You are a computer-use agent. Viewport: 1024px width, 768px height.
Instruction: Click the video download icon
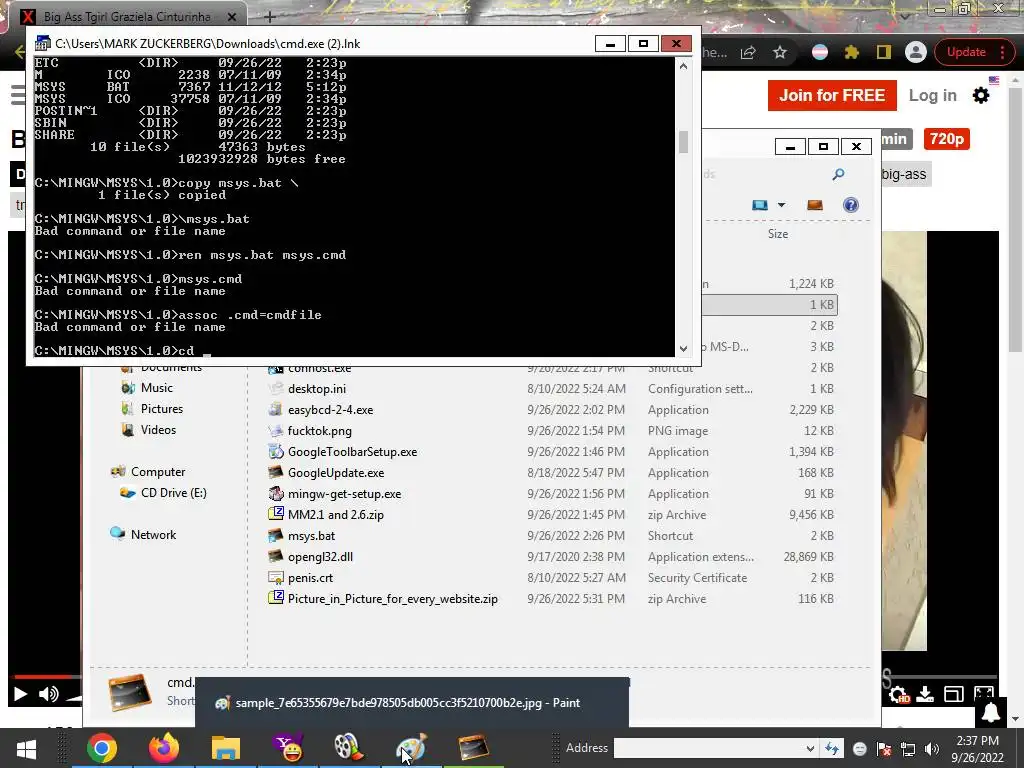click(x=925, y=694)
